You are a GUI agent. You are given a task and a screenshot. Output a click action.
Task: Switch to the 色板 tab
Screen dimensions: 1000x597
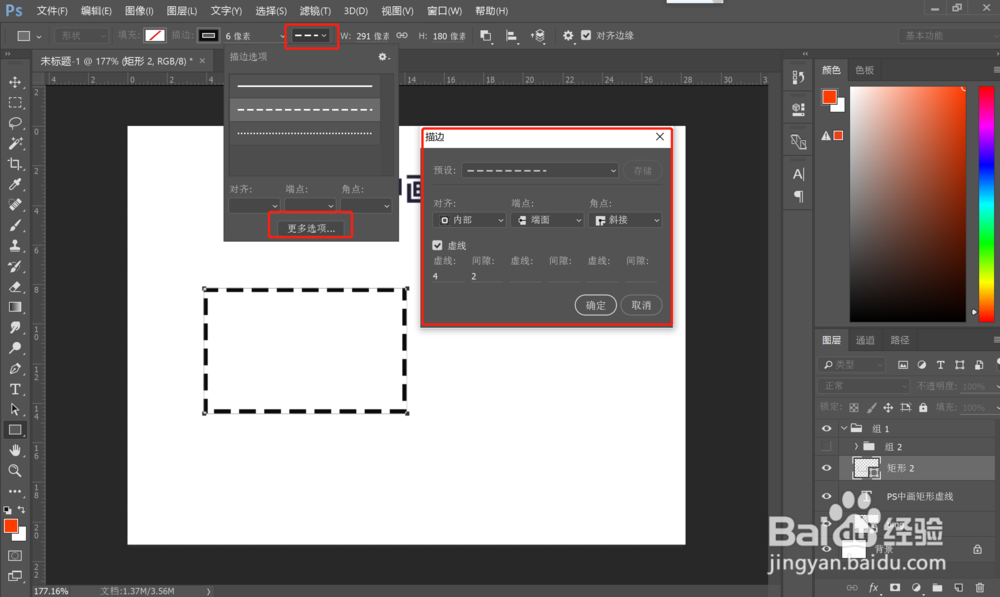click(x=865, y=70)
